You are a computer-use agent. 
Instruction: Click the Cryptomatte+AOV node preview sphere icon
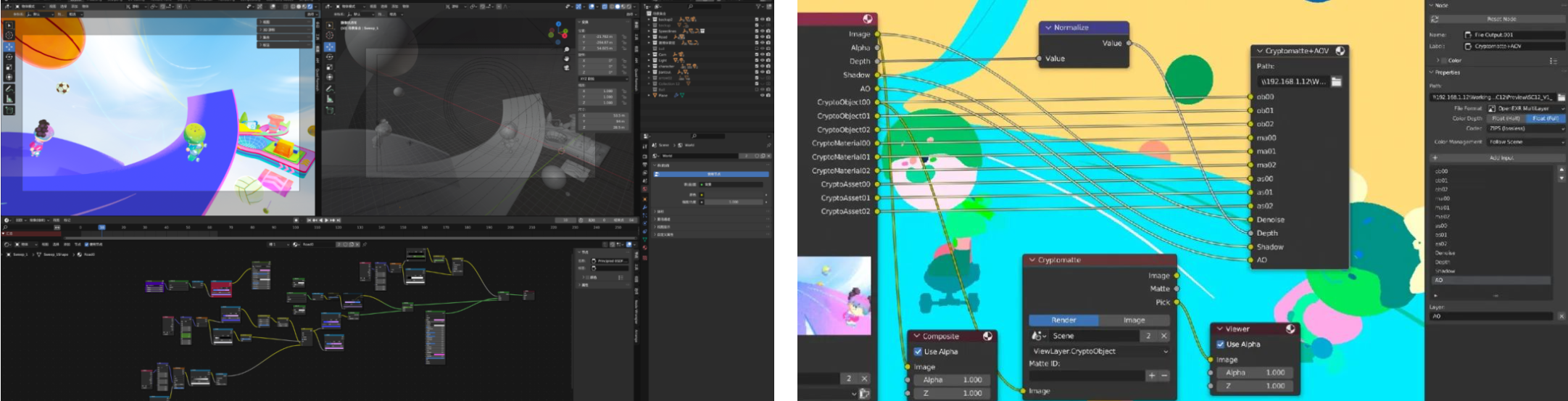pyautogui.click(x=1340, y=51)
